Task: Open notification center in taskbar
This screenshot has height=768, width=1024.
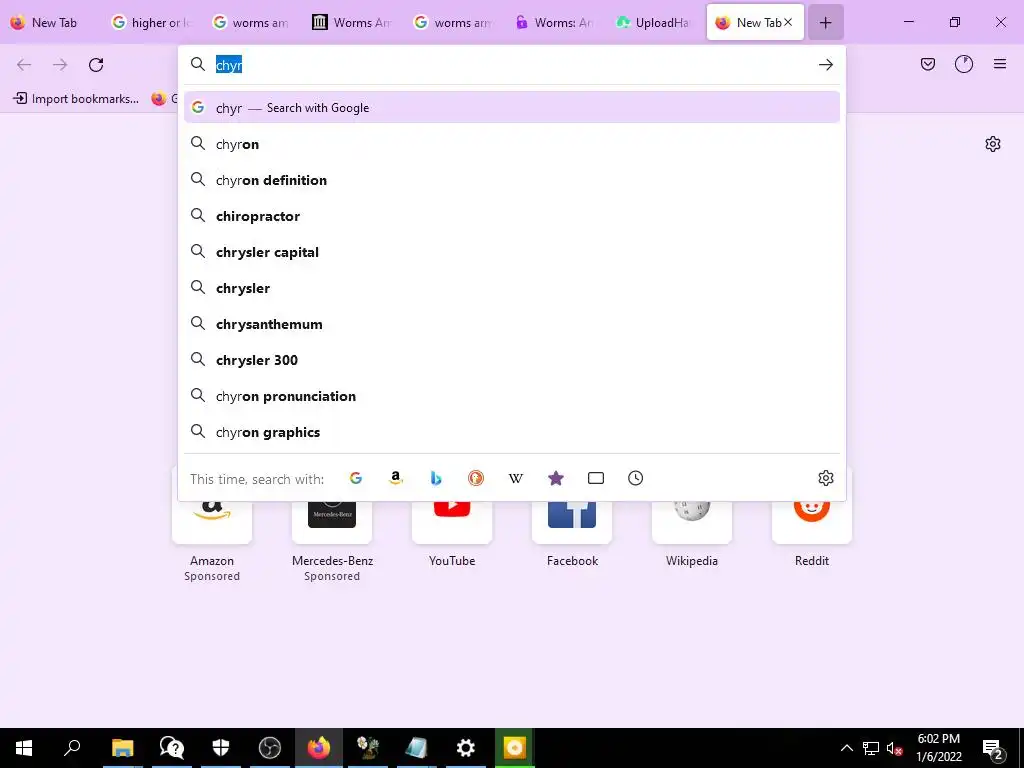Action: pyautogui.click(x=993, y=748)
